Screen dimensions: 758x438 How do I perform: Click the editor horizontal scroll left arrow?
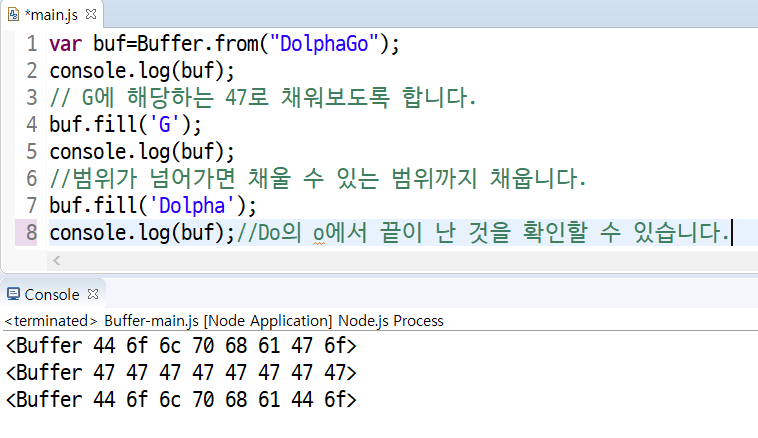(x=57, y=261)
